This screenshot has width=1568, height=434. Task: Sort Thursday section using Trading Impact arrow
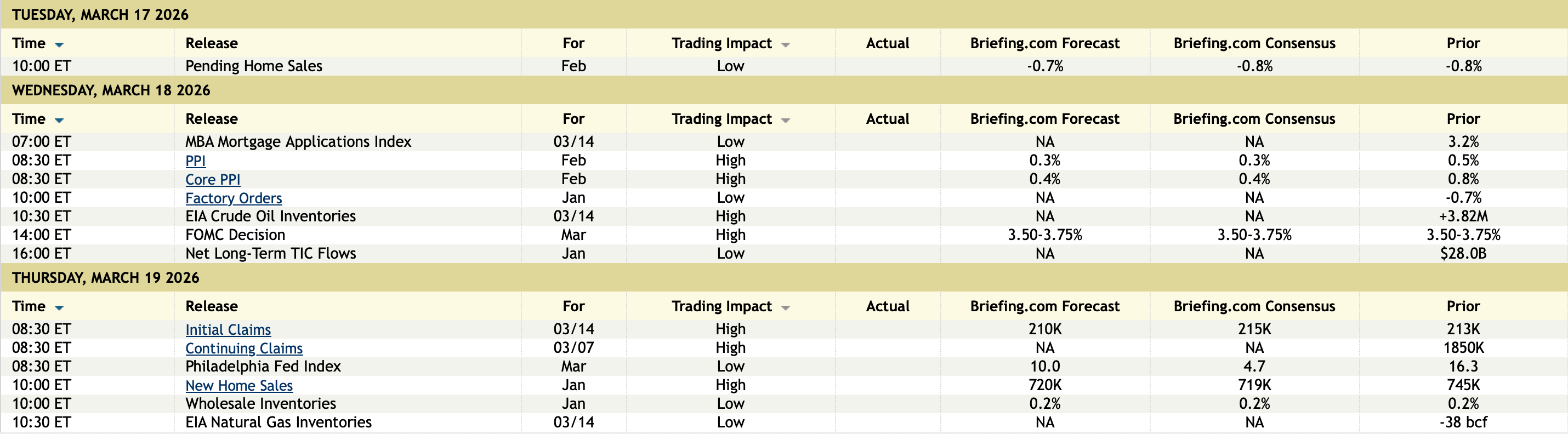tap(785, 307)
